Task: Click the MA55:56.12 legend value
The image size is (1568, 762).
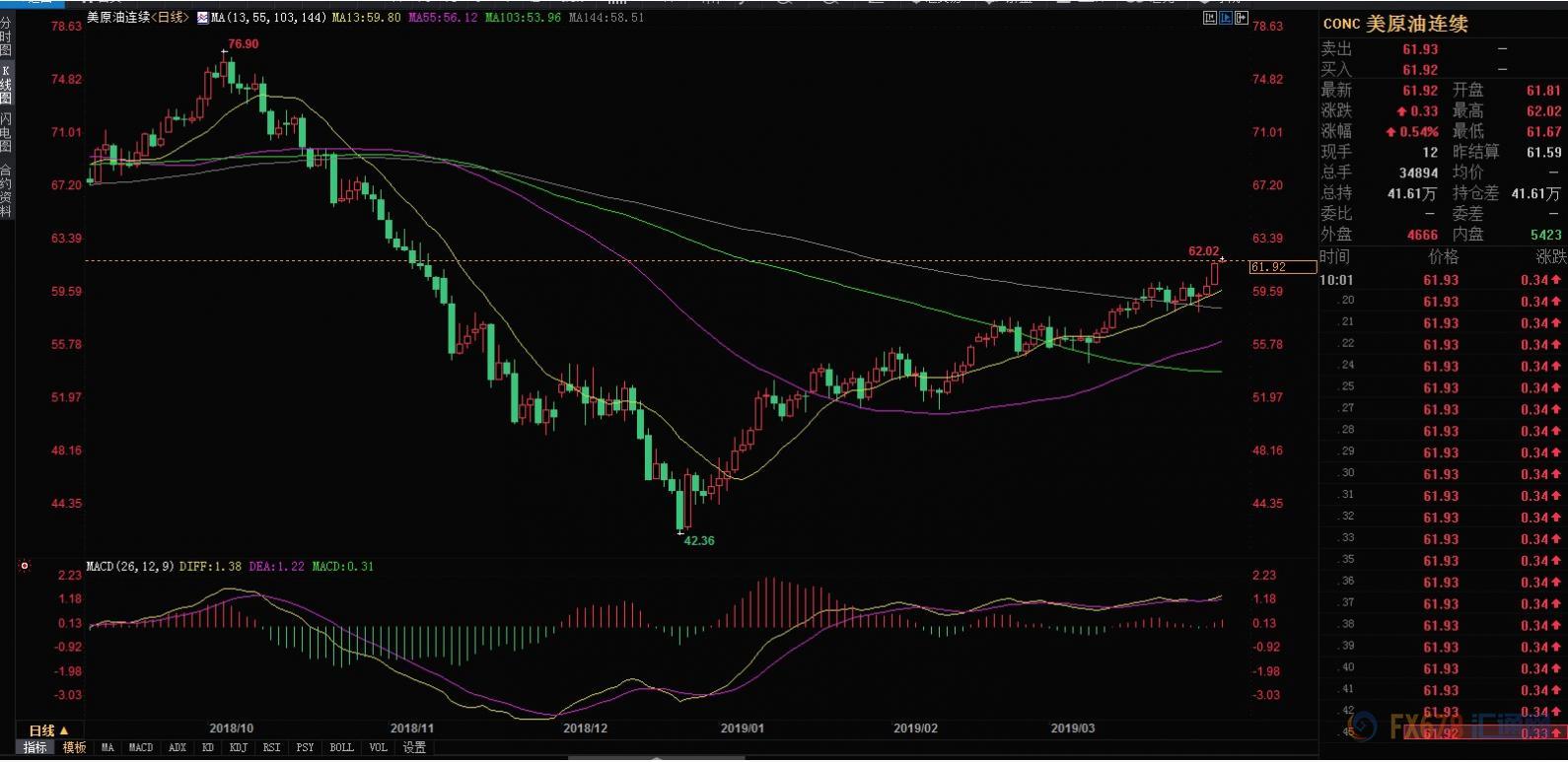Action: (x=443, y=18)
